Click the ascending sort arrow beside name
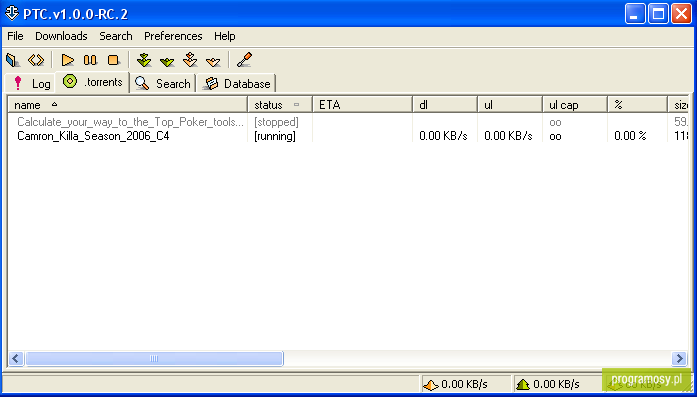The width and height of the screenshot is (697, 397). click(x=54, y=104)
